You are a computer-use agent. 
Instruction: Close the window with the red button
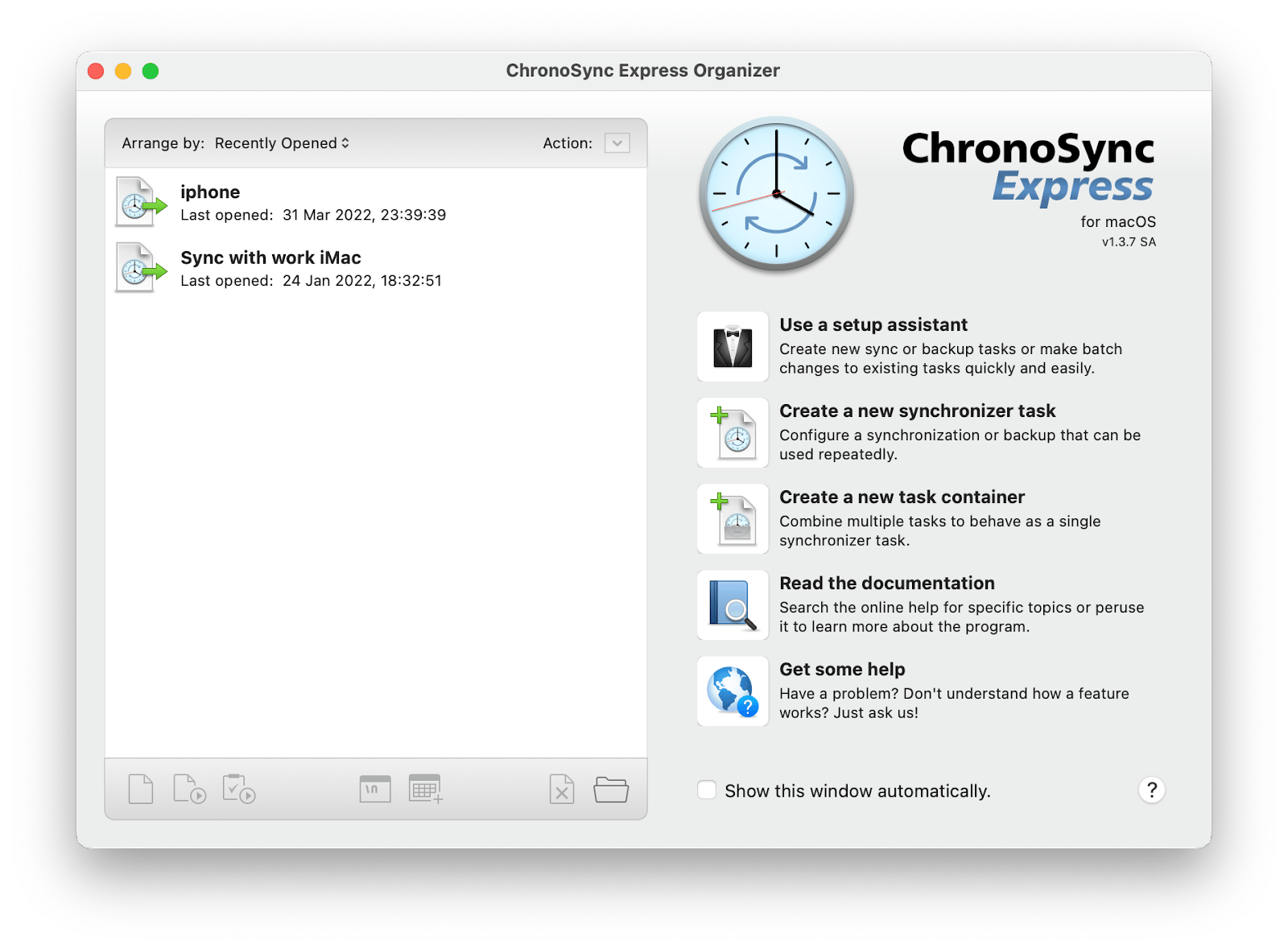[96, 71]
